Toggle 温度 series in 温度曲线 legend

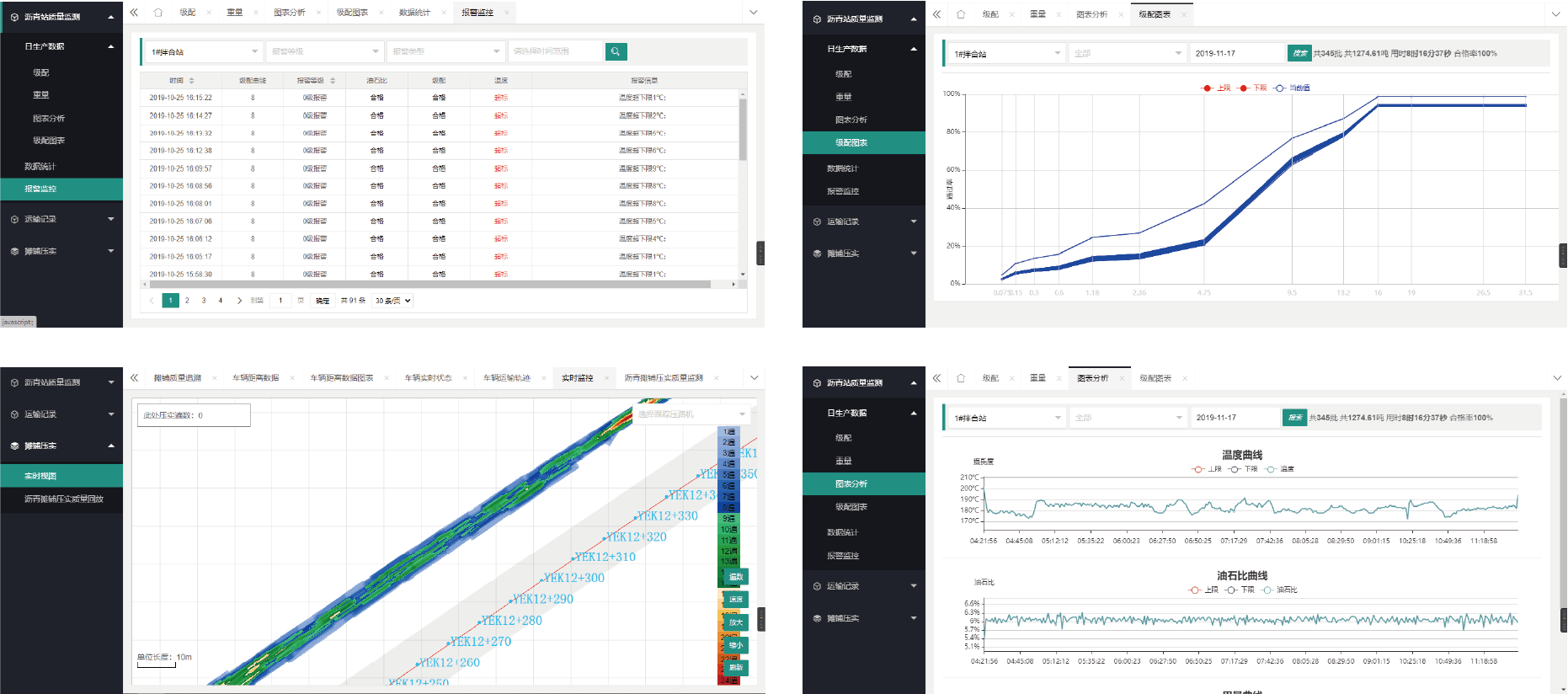coord(1279,469)
